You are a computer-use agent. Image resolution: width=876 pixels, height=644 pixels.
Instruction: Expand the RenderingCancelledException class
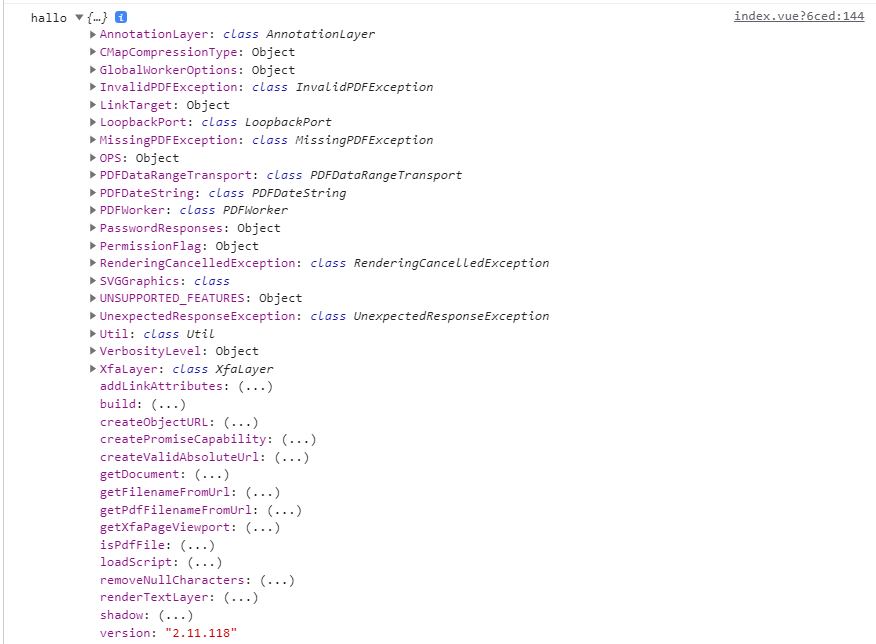pyautogui.click(x=92, y=263)
